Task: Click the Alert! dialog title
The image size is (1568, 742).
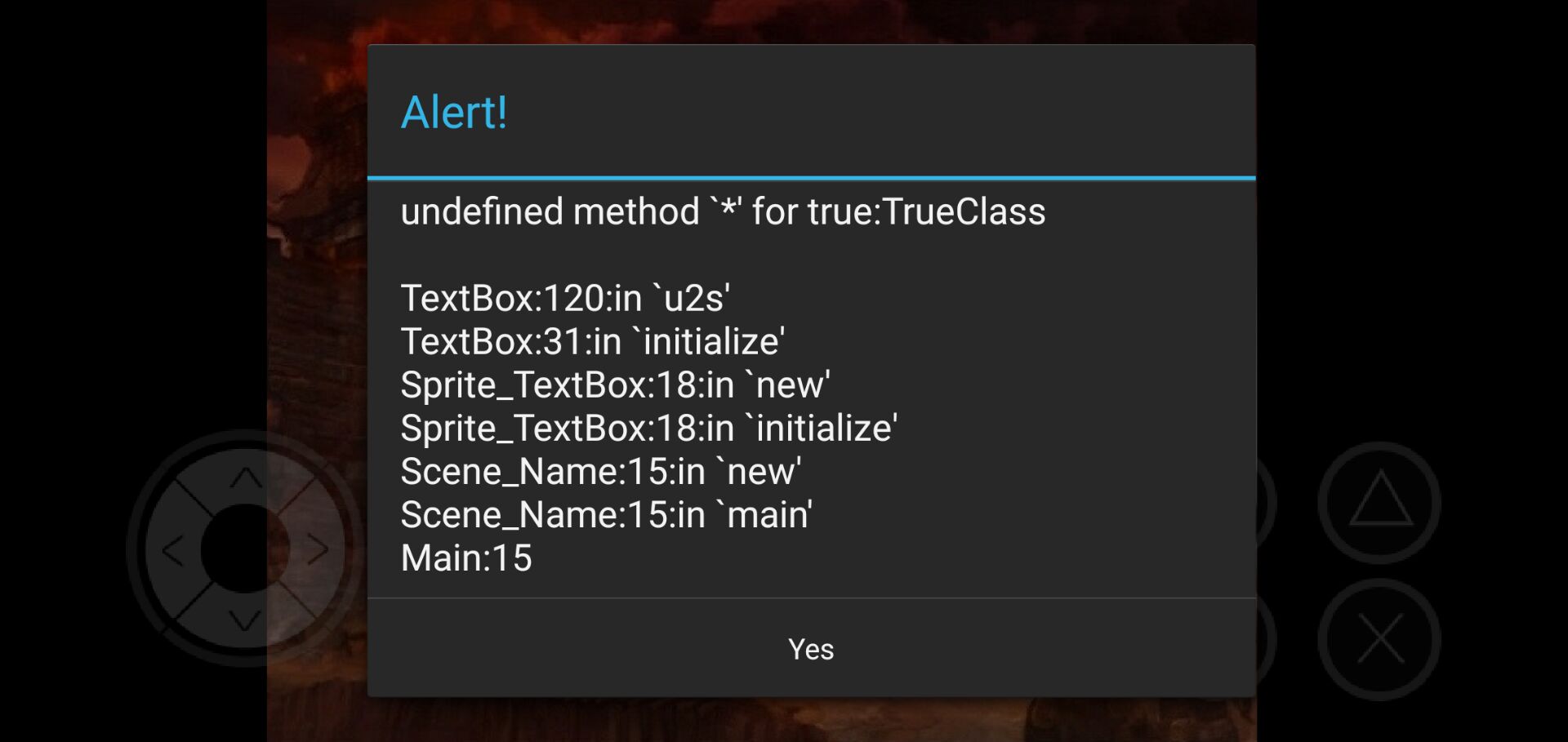Action: [x=454, y=112]
